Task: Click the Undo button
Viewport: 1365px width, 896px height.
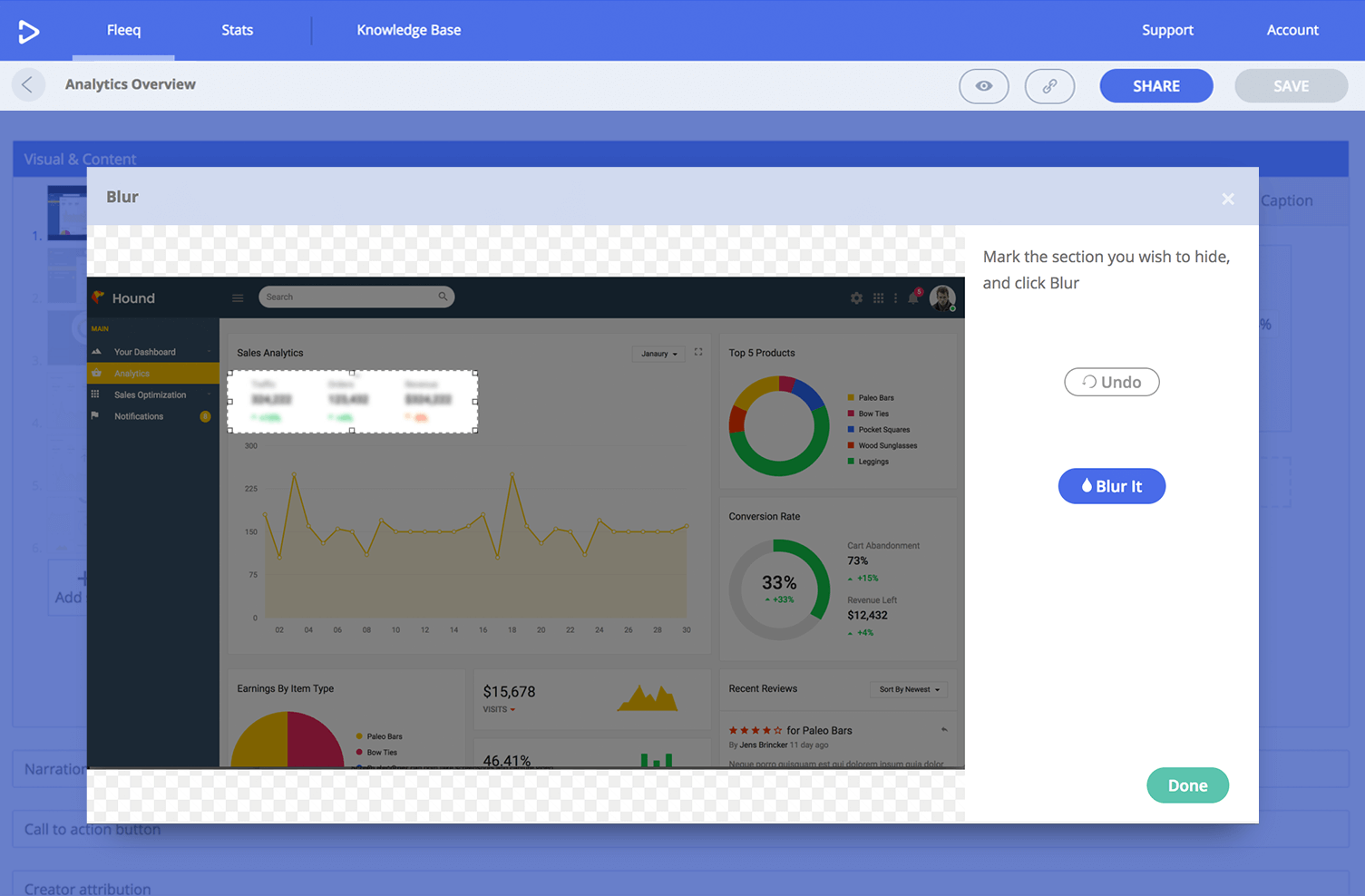Action: click(x=1112, y=382)
